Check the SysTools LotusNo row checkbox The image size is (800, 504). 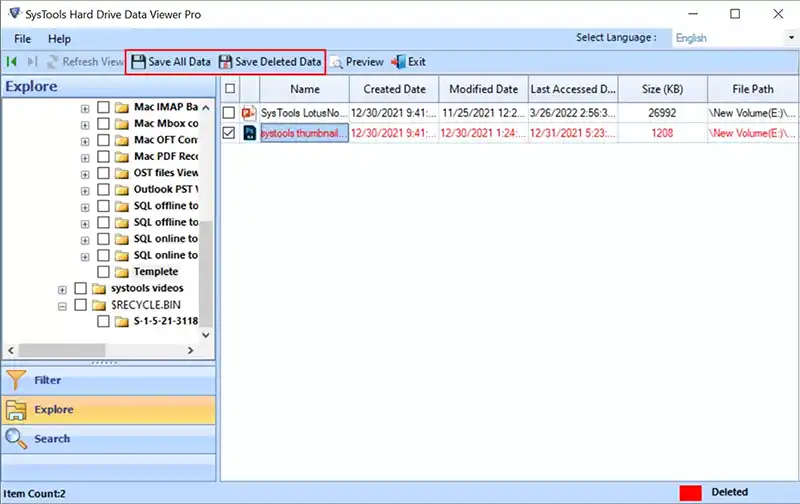pos(229,113)
